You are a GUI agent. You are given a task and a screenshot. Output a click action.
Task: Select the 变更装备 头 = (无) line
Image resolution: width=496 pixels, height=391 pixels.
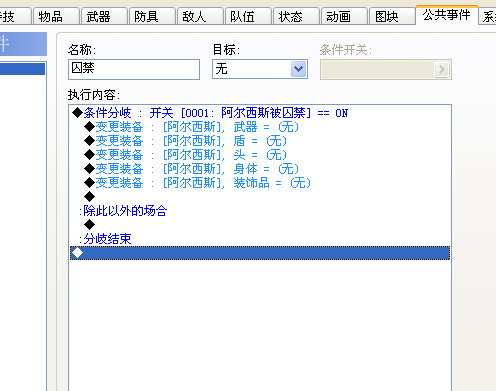260,155
